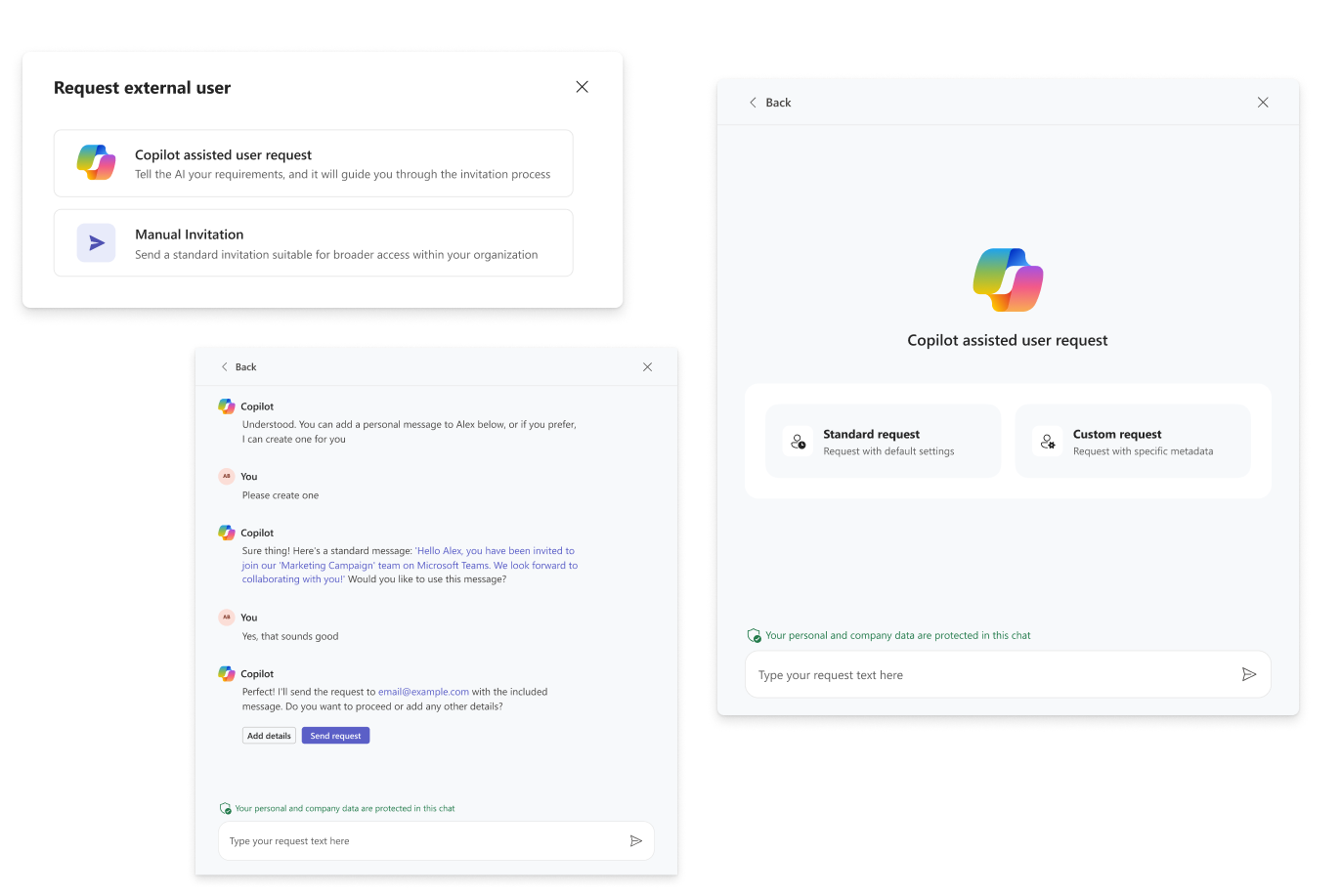Viewport: 1341px width, 896px height.
Task: Click the send arrow in chat input
Action: [x=636, y=840]
